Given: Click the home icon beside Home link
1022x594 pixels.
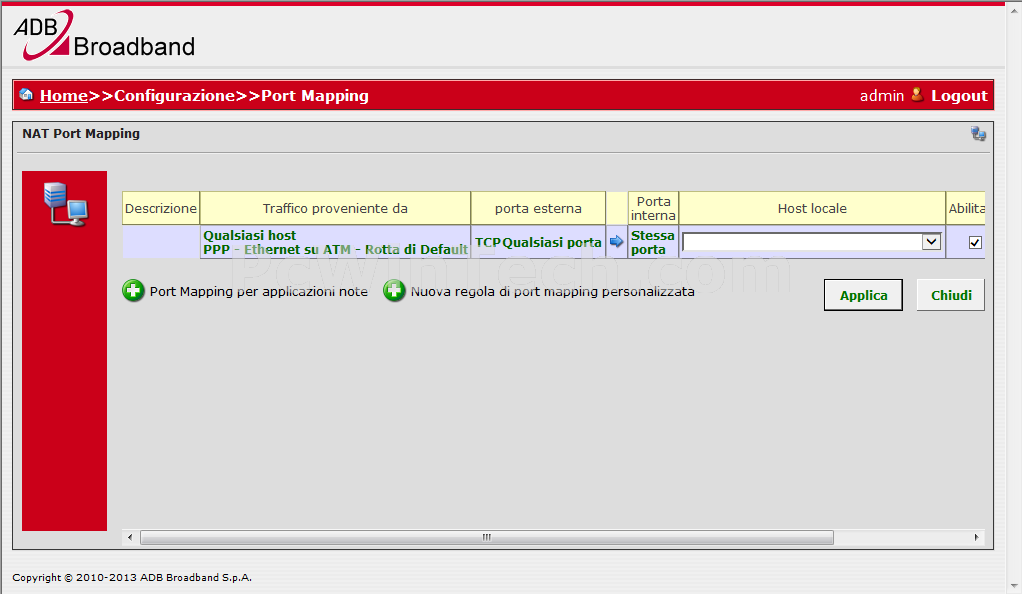Looking at the screenshot, I should pos(26,95).
